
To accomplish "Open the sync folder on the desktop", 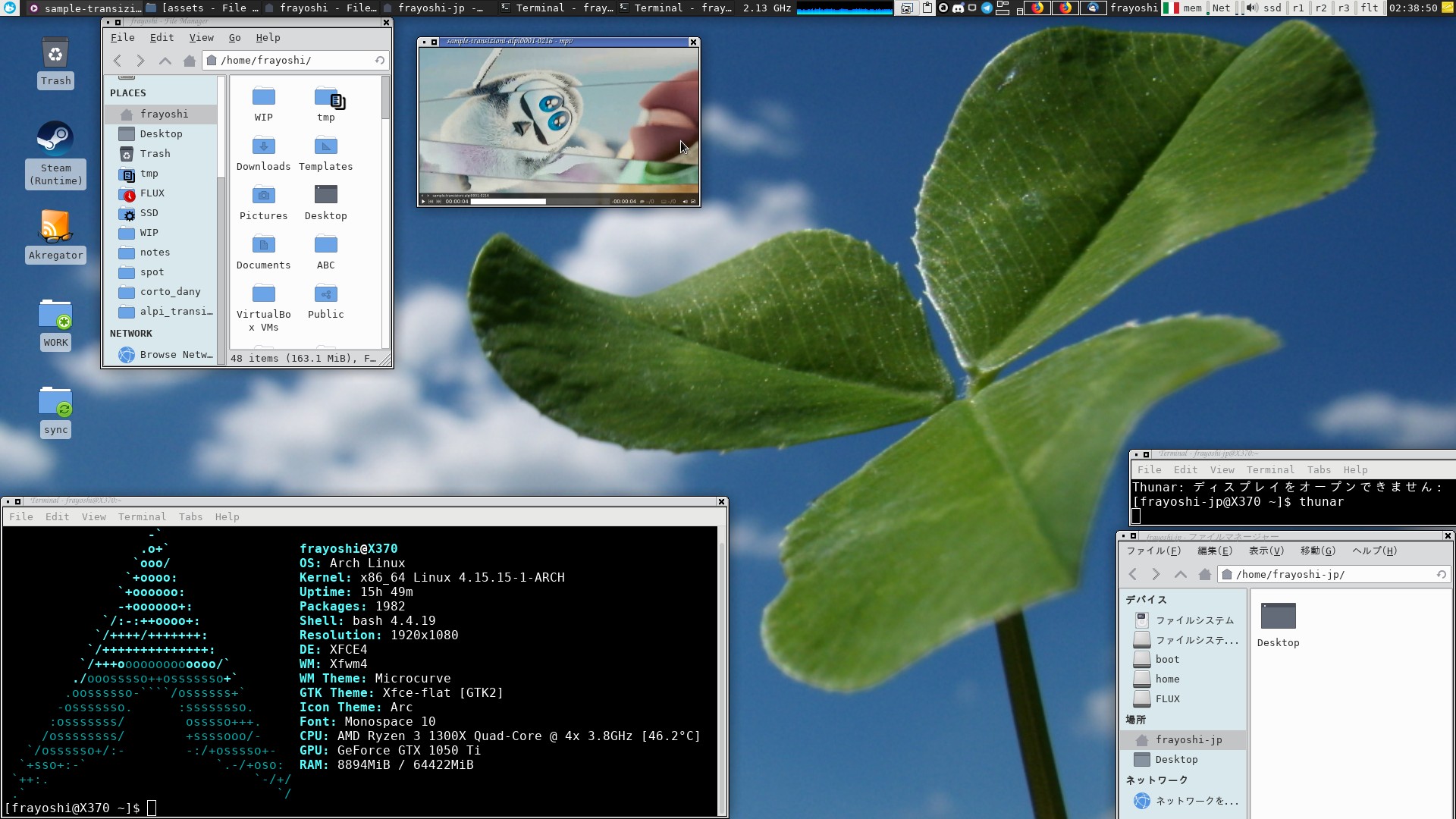I will click(55, 411).
